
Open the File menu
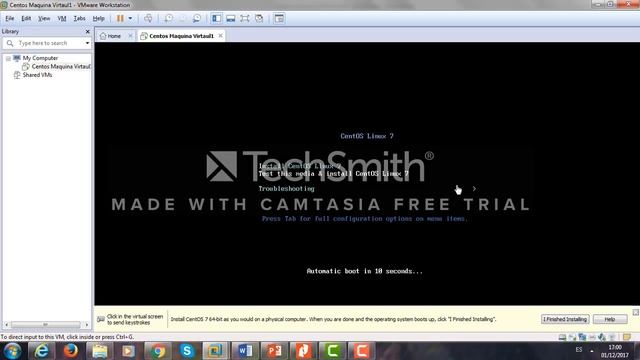click(x=9, y=18)
